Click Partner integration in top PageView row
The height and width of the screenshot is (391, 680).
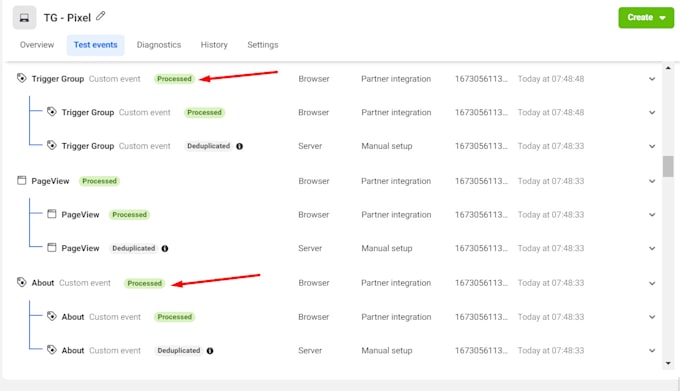coord(396,181)
